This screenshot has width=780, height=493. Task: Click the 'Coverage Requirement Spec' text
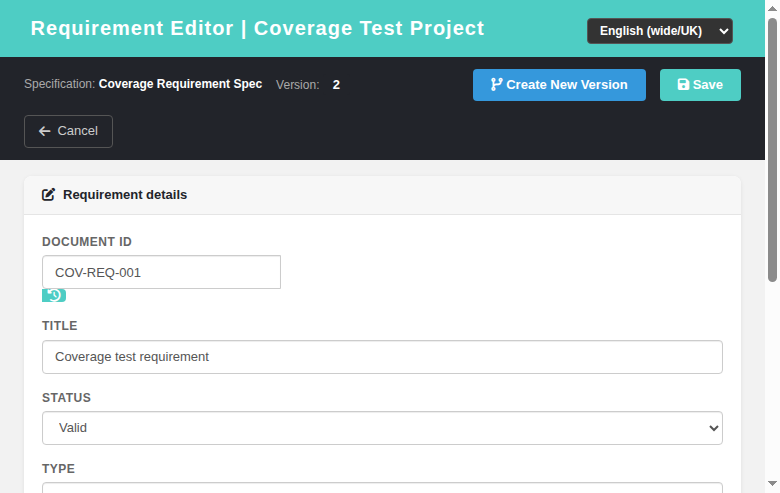(x=180, y=84)
